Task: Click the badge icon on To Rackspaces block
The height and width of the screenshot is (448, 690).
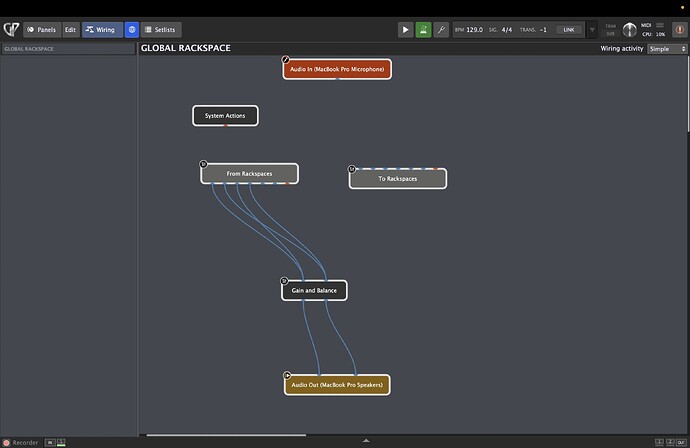Action: click(x=352, y=169)
